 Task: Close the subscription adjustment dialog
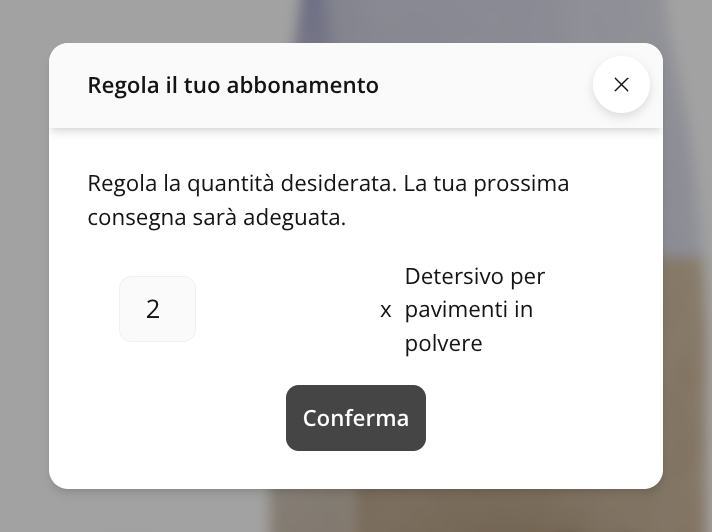(x=621, y=85)
